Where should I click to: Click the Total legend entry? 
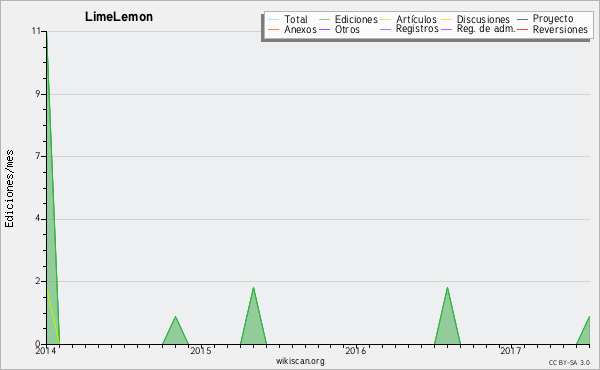(x=288, y=19)
